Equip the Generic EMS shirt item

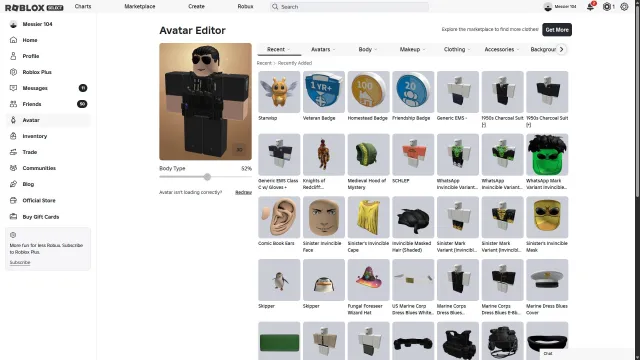(458, 92)
